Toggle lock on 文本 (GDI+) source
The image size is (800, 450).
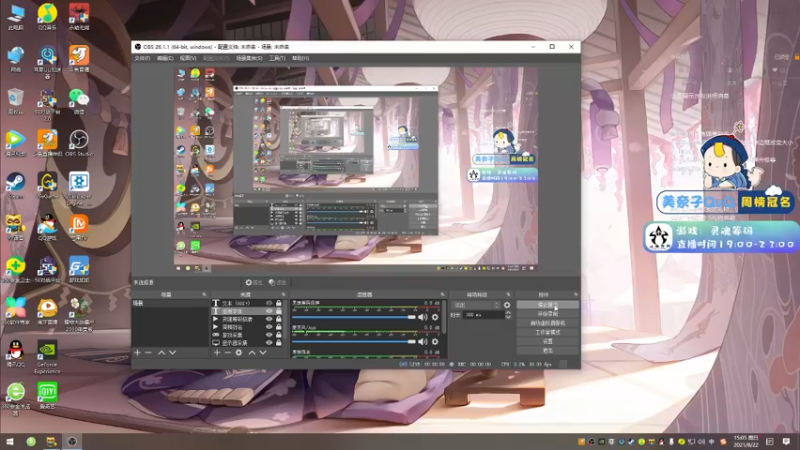pyautogui.click(x=279, y=303)
